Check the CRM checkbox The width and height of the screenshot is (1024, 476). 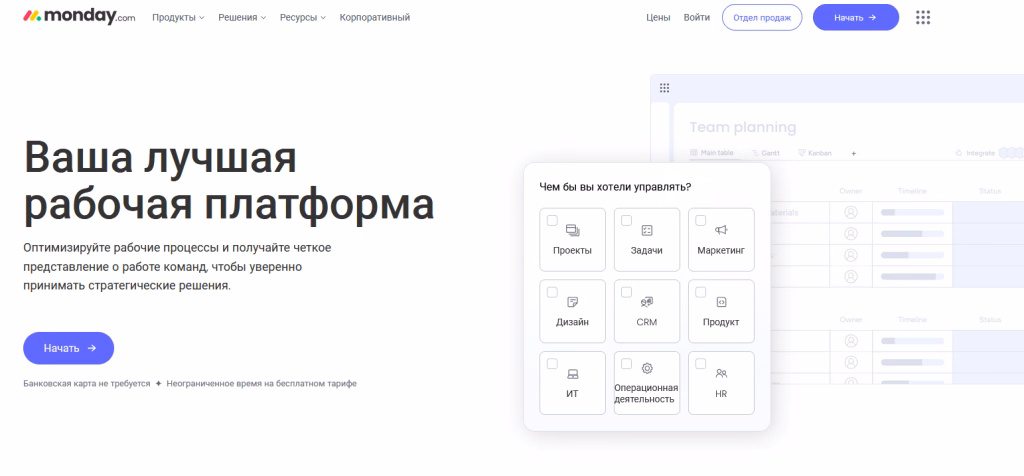(626, 292)
